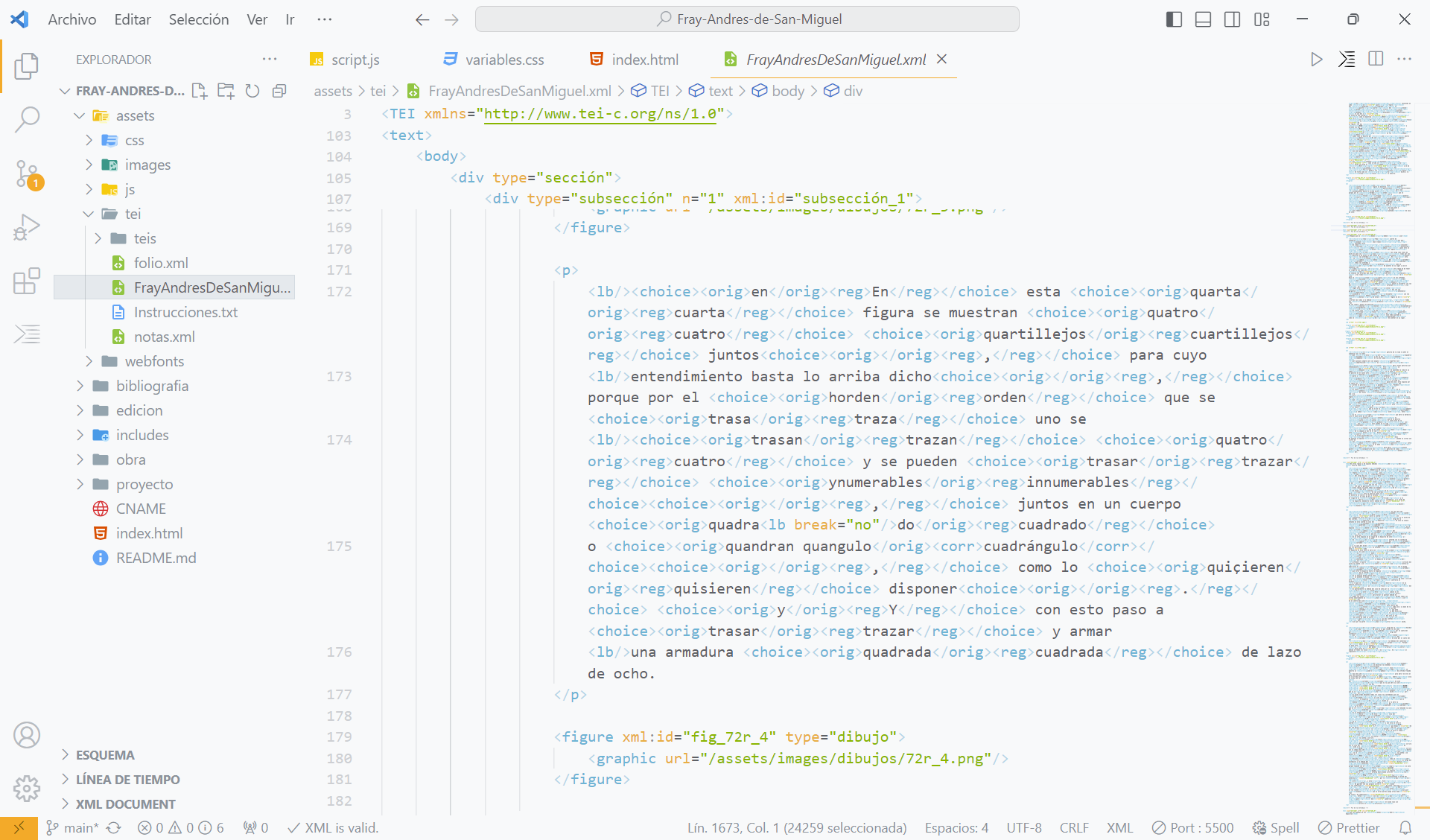Open errors and warnings count in status bar
Viewport: 1430px width, 840px height.
point(181,828)
